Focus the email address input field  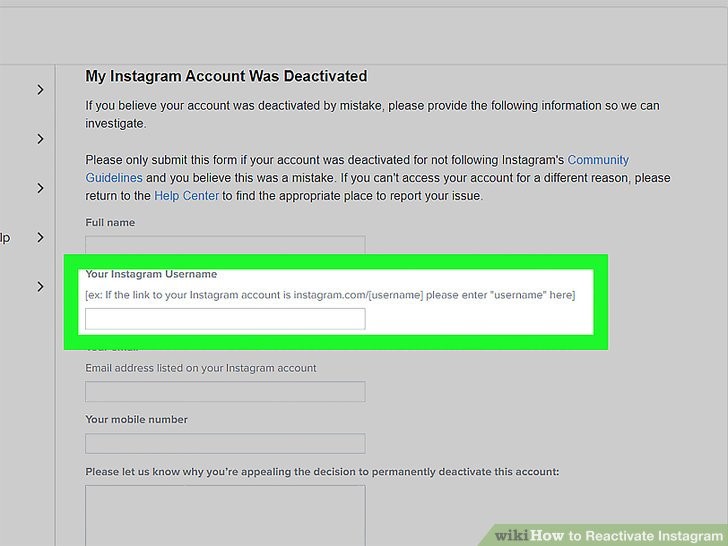point(225,391)
